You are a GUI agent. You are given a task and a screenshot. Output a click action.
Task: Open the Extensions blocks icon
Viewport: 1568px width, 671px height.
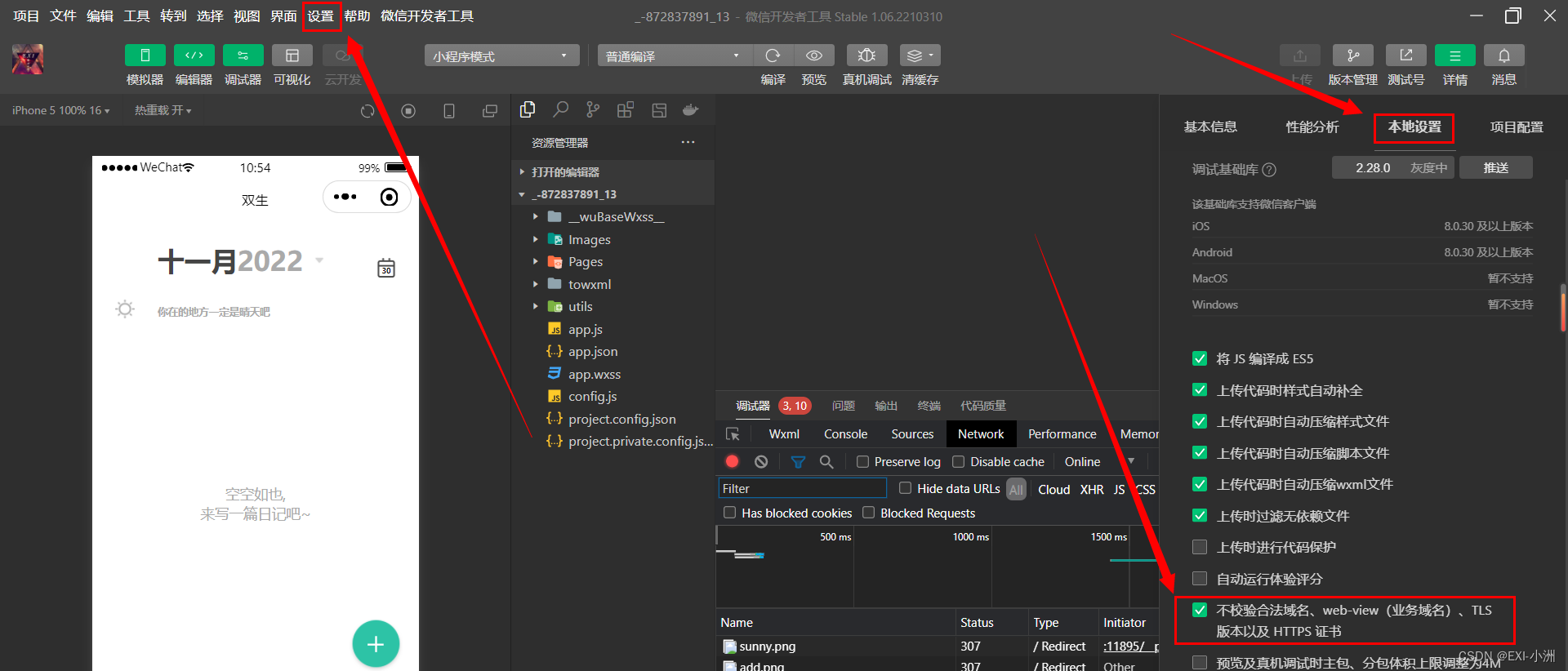[x=626, y=110]
